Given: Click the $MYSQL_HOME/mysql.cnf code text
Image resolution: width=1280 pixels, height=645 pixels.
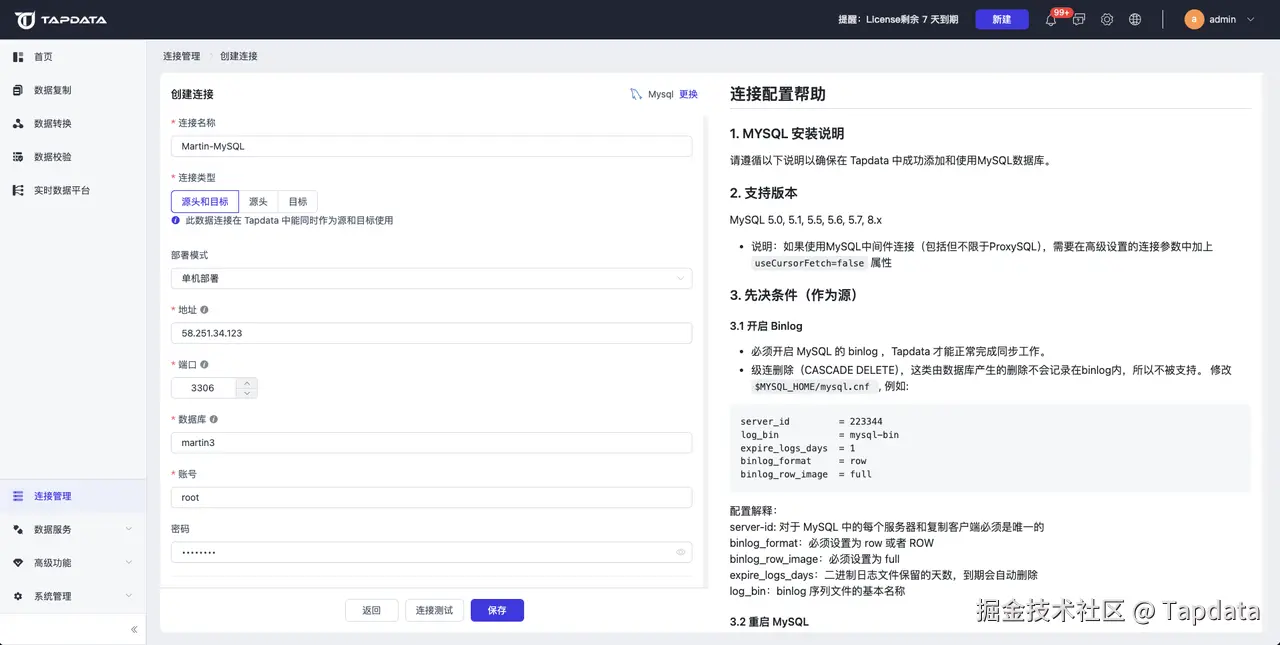Looking at the screenshot, I should (x=812, y=386).
